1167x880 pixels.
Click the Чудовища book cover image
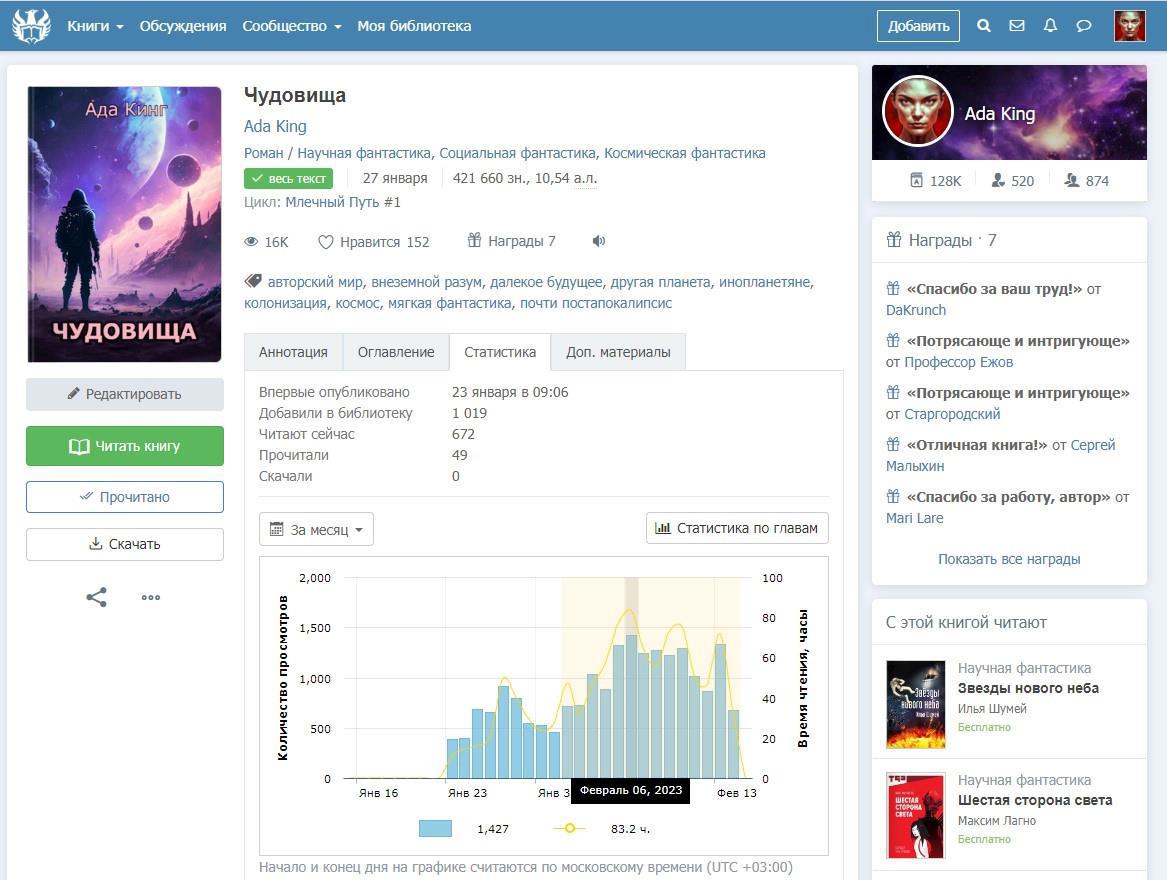[124, 224]
